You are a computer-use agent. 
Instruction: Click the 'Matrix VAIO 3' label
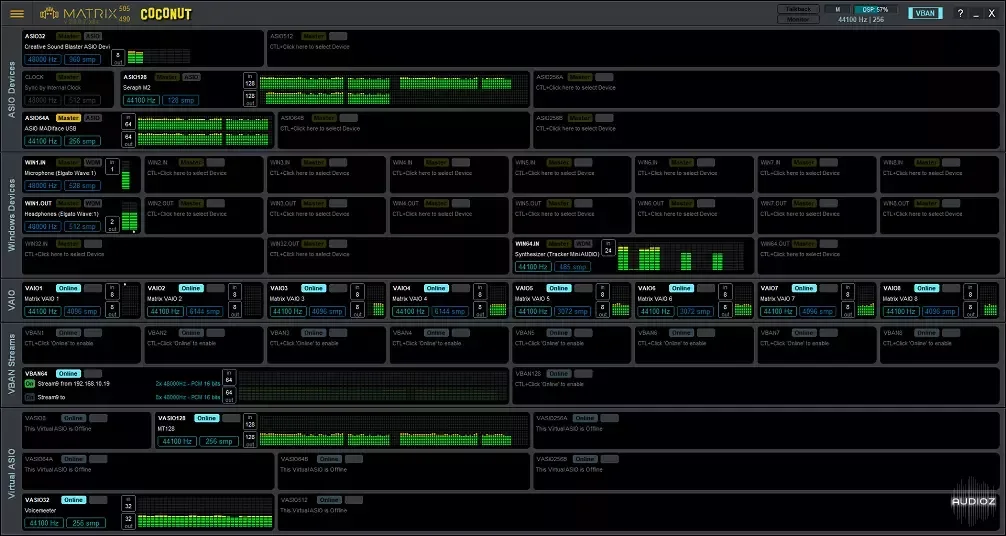click(287, 299)
